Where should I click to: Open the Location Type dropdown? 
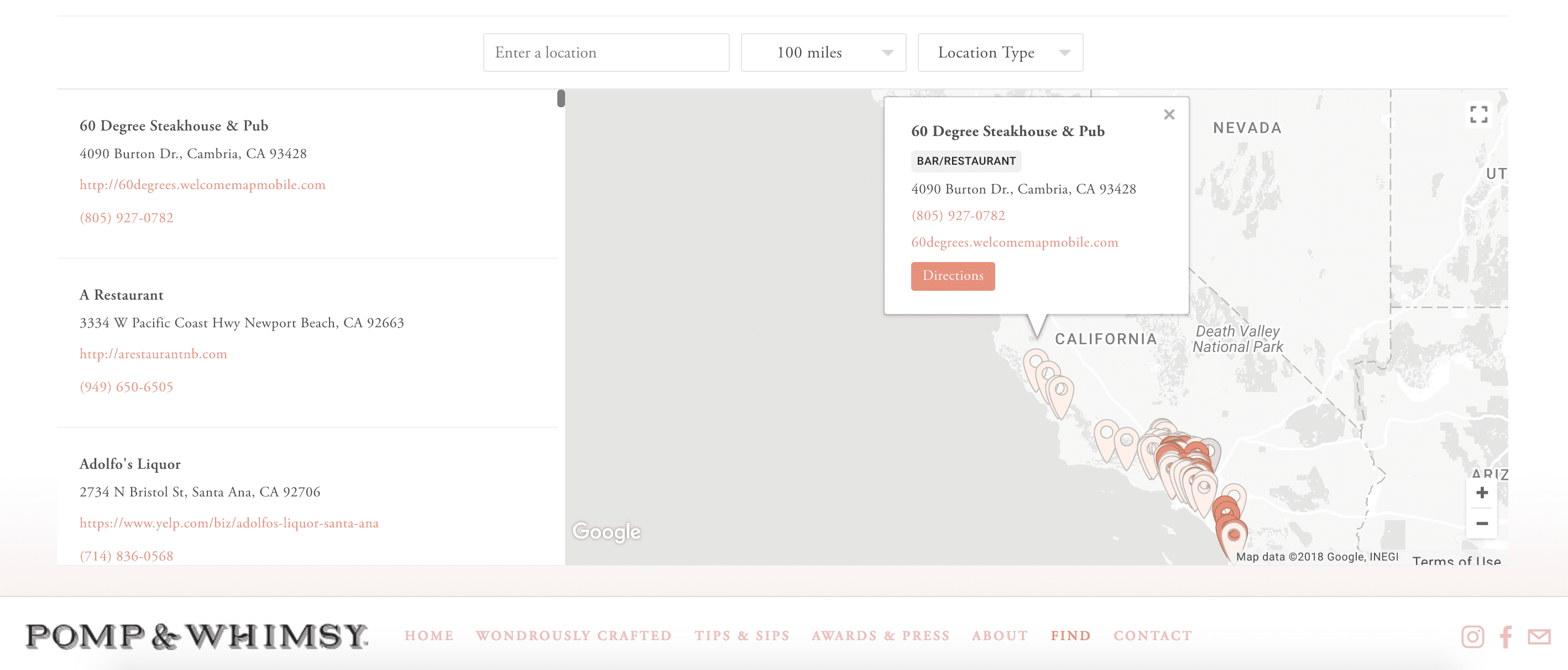point(1000,53)
